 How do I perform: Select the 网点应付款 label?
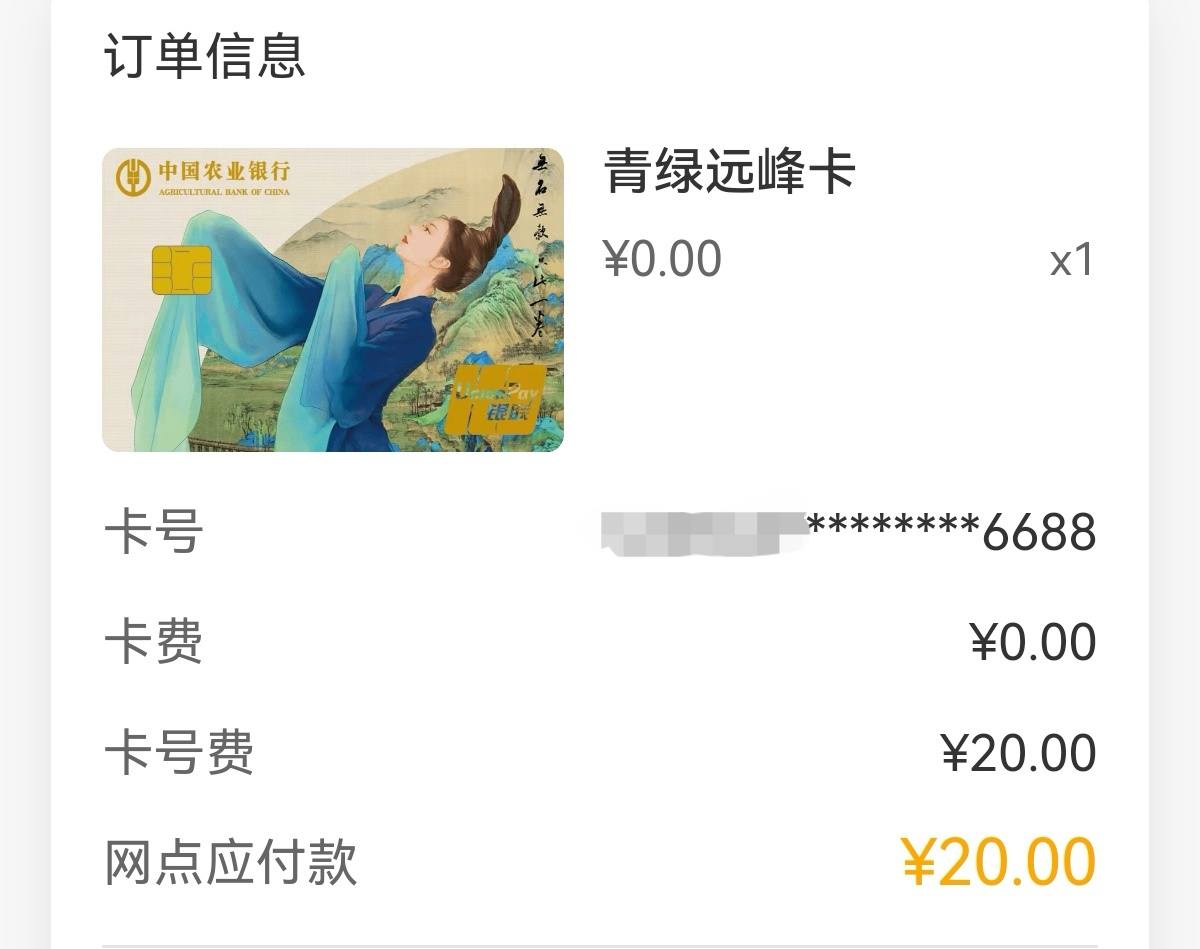(231, 863)
